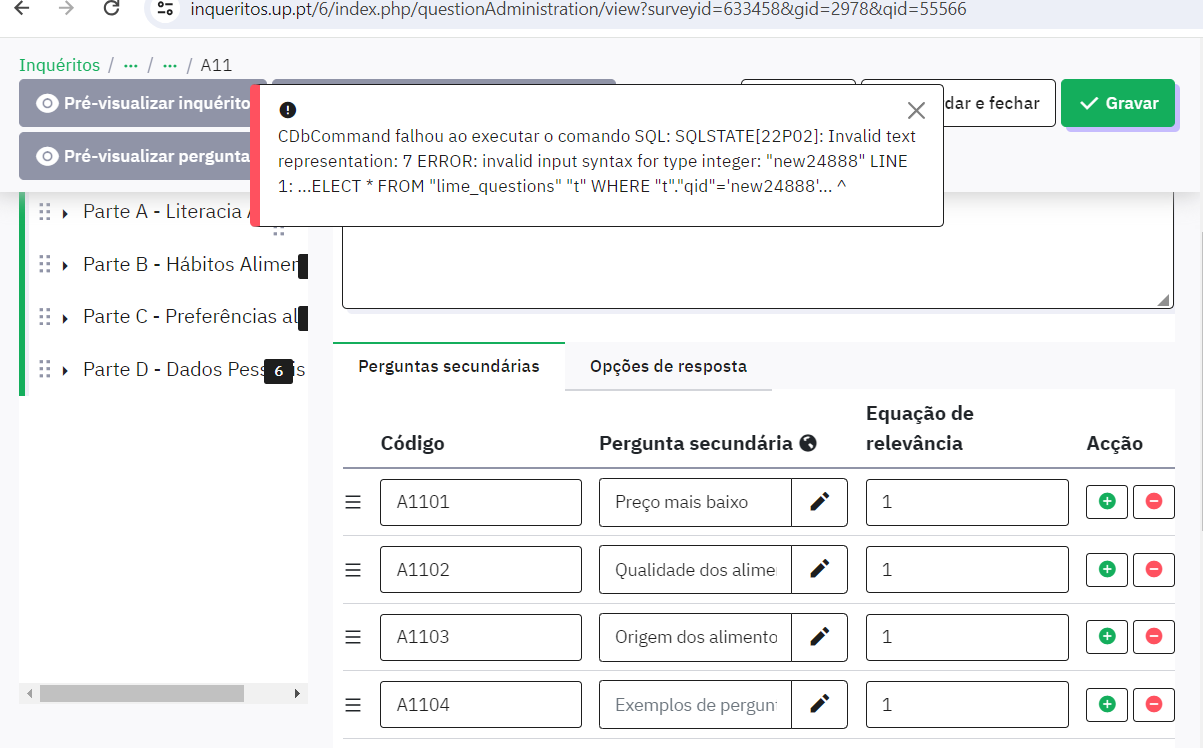
Task: Click the A1103 code field
Action: (481, 637)
